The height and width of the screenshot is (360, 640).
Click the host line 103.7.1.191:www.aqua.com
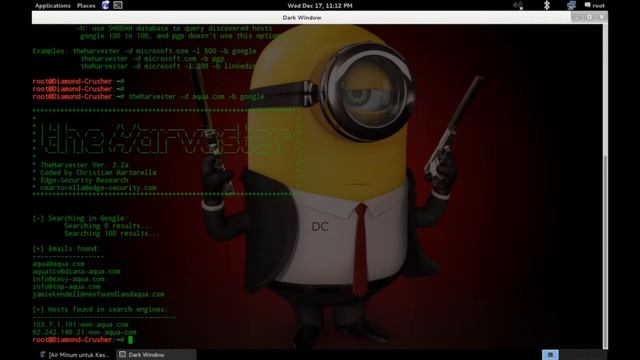(80, 324)
